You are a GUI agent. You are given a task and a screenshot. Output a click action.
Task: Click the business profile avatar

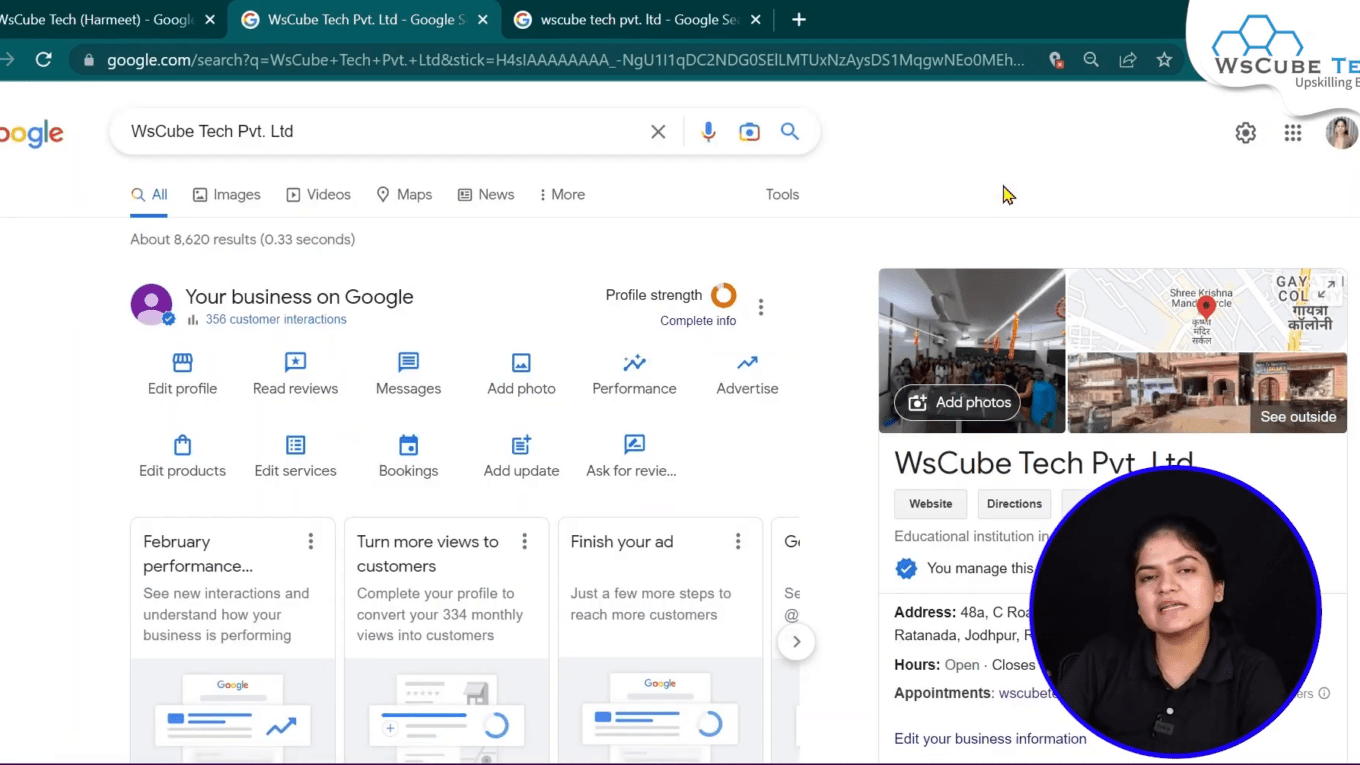152,305
